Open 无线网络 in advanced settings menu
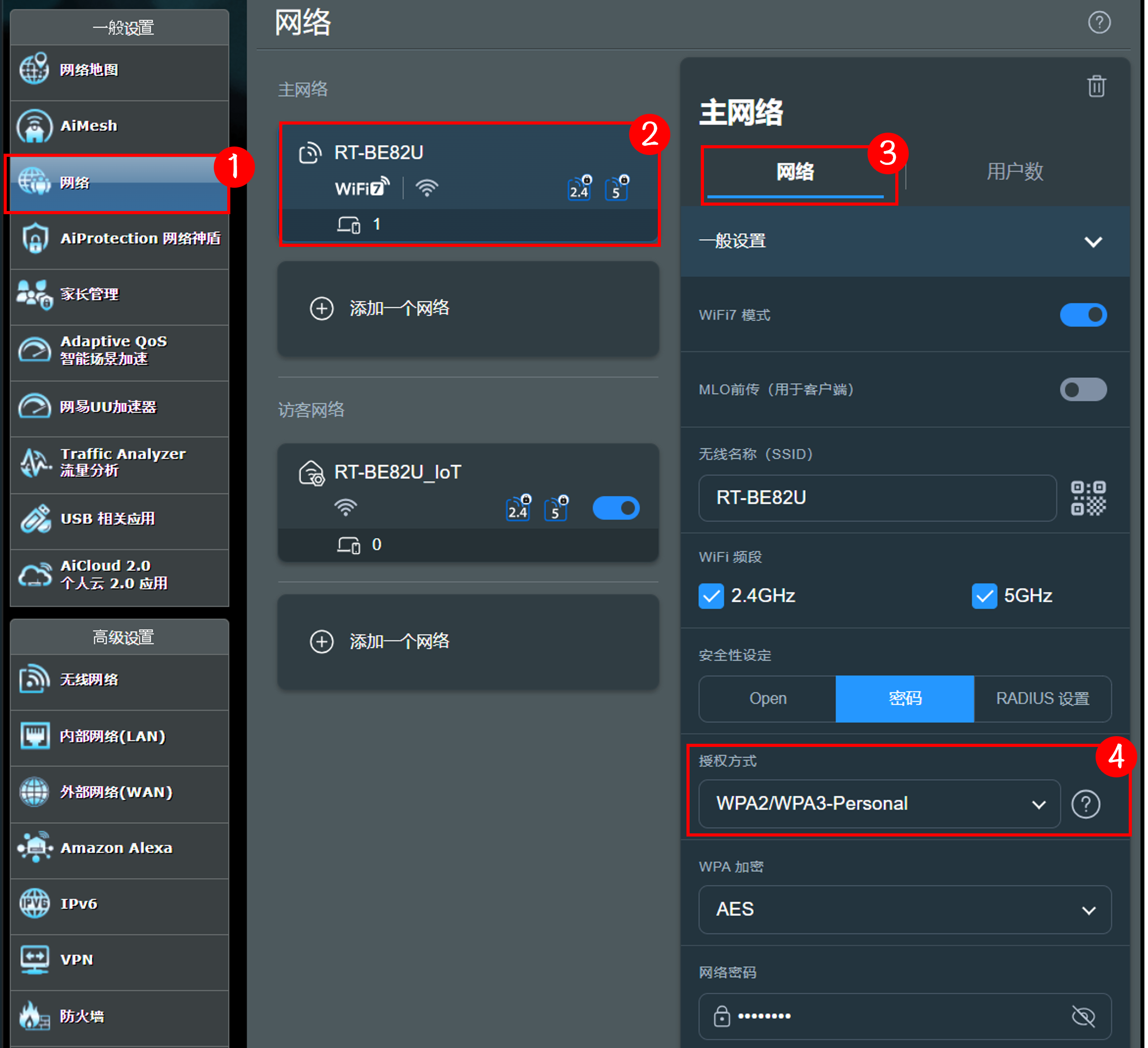 coord(120,681)
